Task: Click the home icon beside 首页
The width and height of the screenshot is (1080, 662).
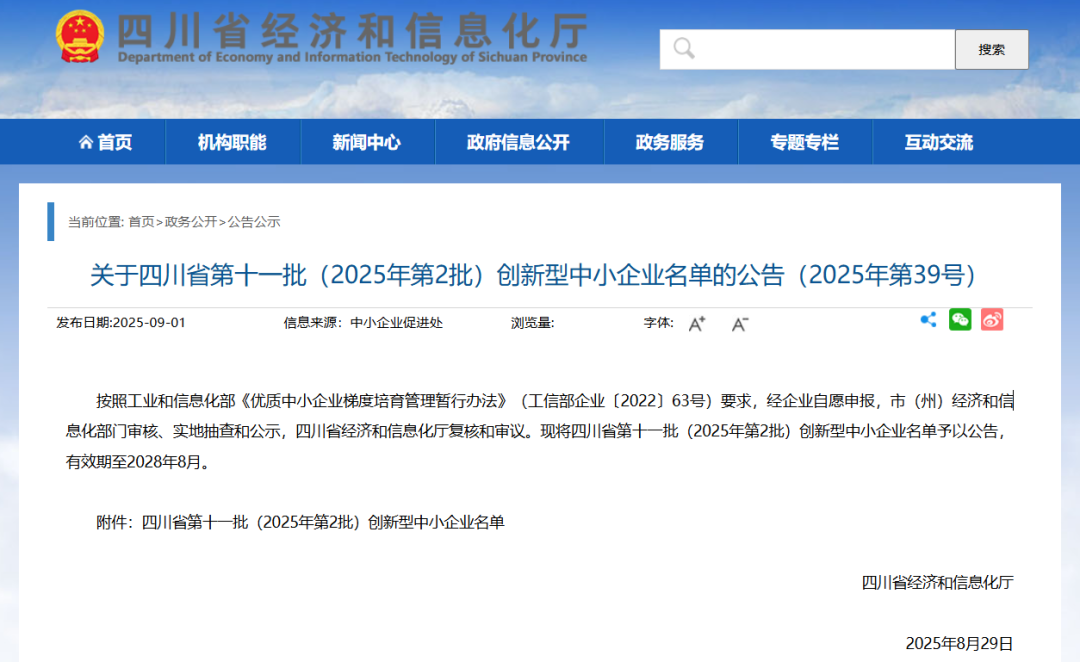Action: (86, 142)
